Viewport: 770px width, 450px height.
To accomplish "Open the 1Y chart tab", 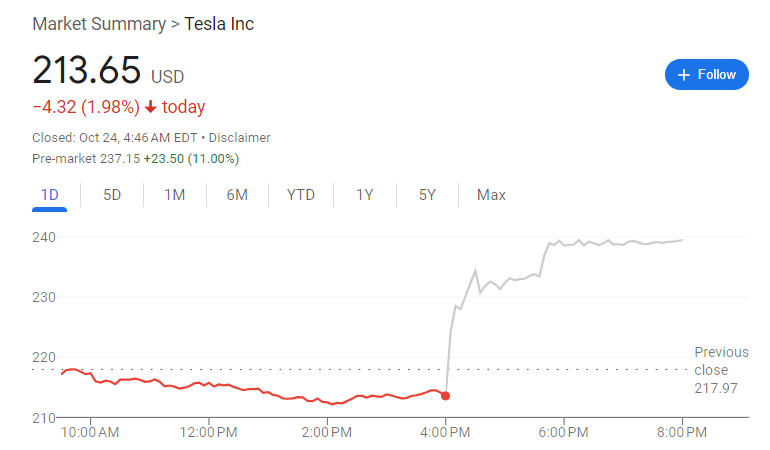I will (x=365, y=195).
